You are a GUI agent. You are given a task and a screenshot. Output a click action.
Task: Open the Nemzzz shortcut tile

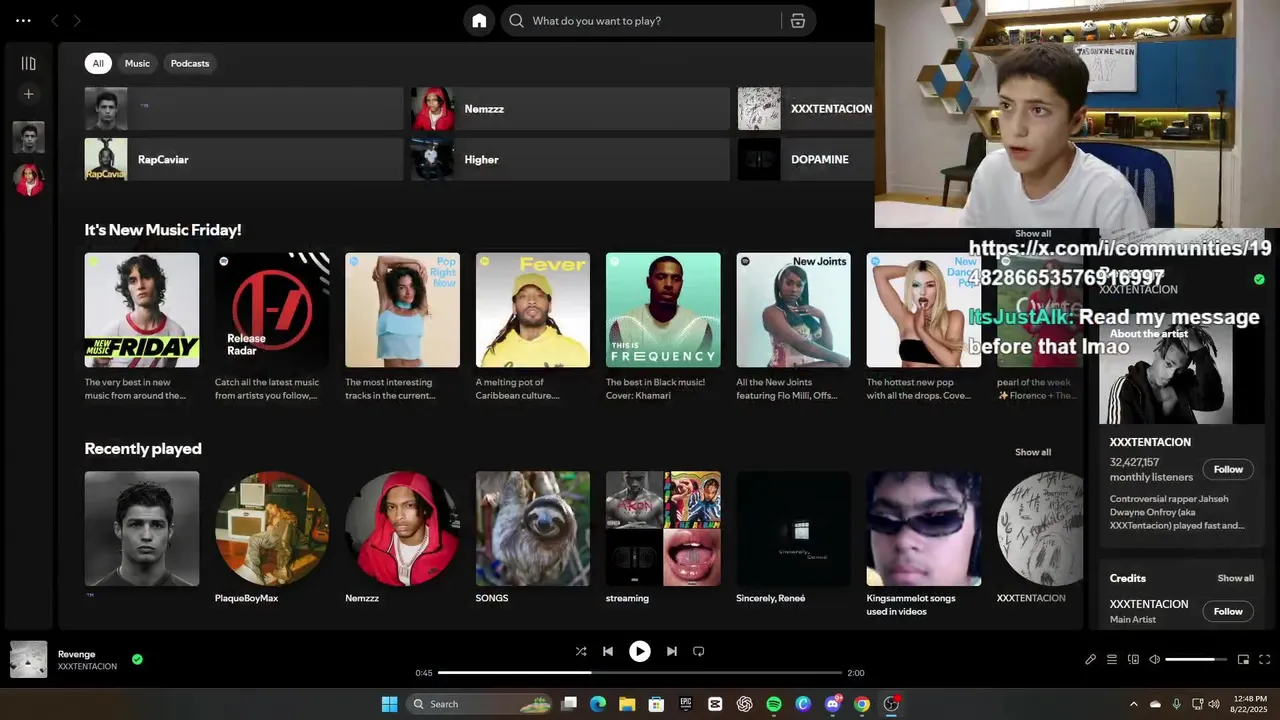coord(570,108)
